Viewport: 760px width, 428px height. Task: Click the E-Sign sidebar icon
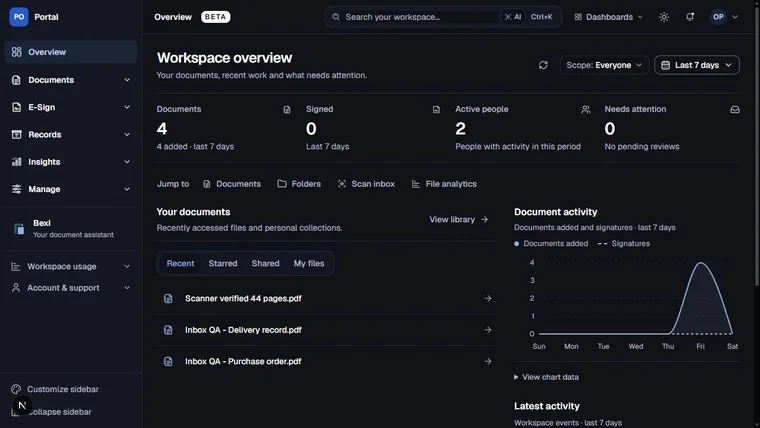click(x=16, y=107)
